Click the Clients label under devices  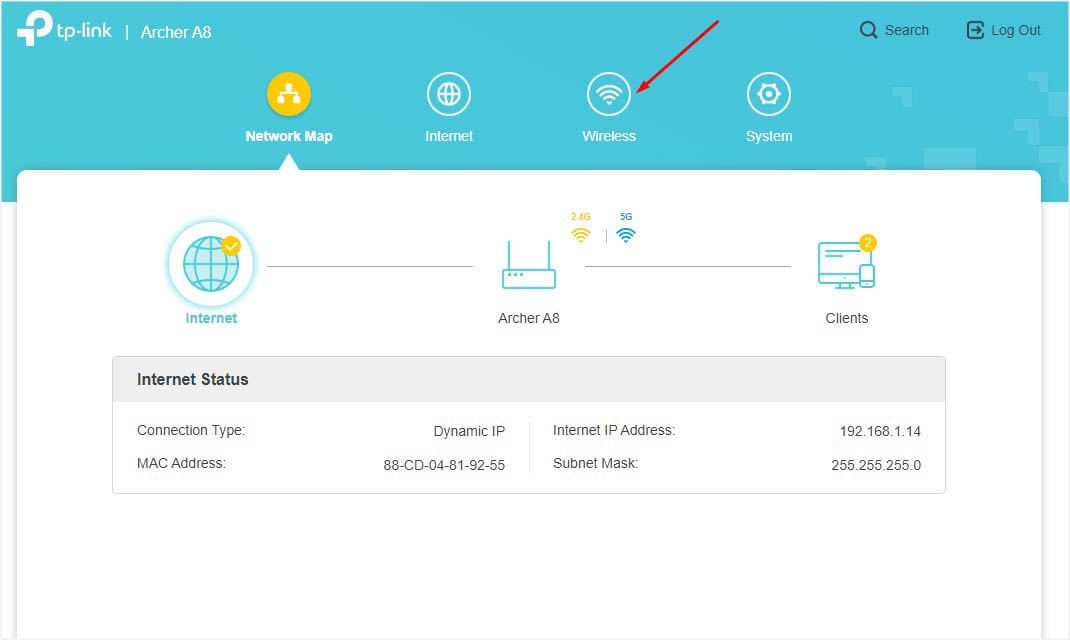point(846,318)
